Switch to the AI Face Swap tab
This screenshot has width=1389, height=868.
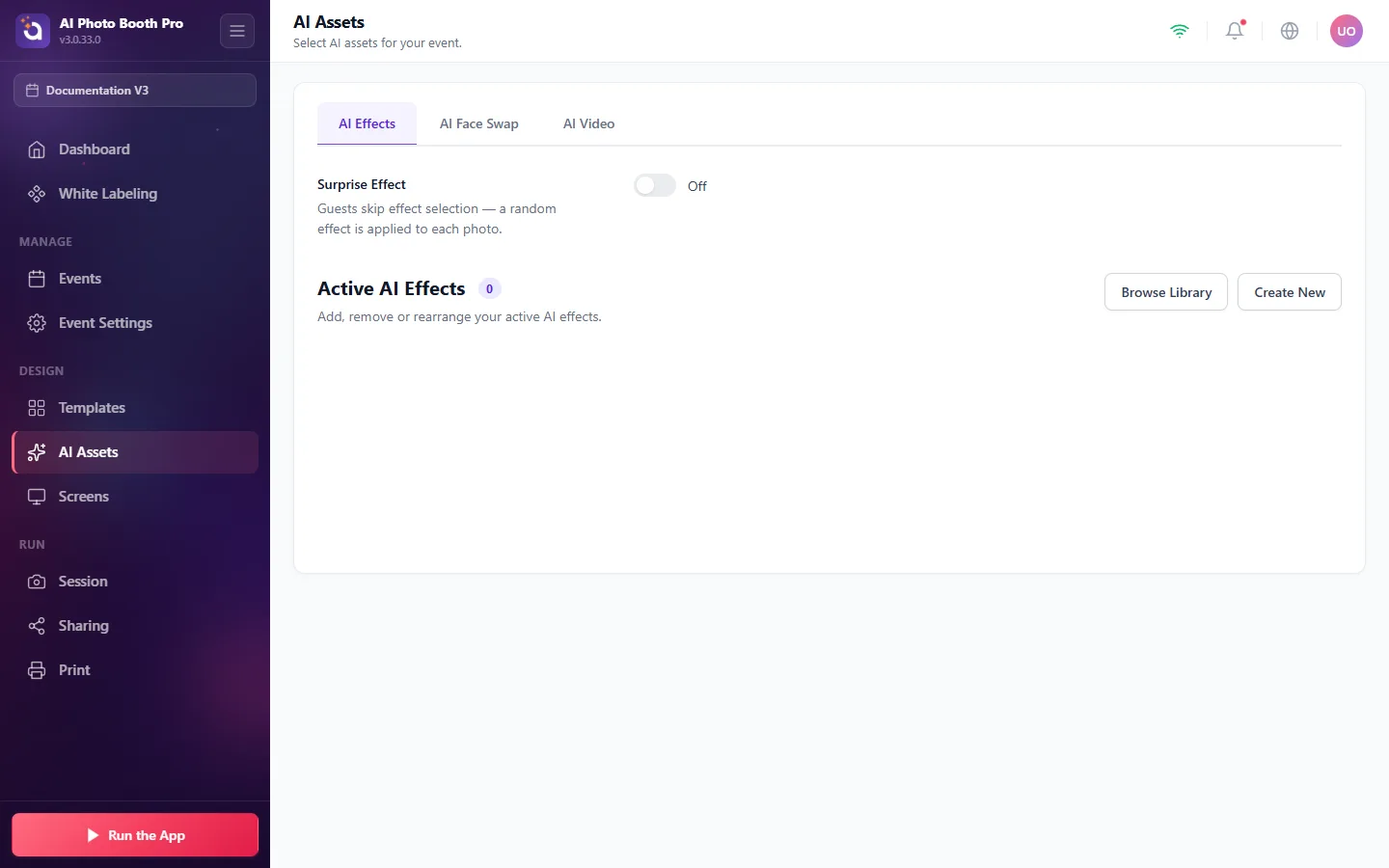coord(479,123)
